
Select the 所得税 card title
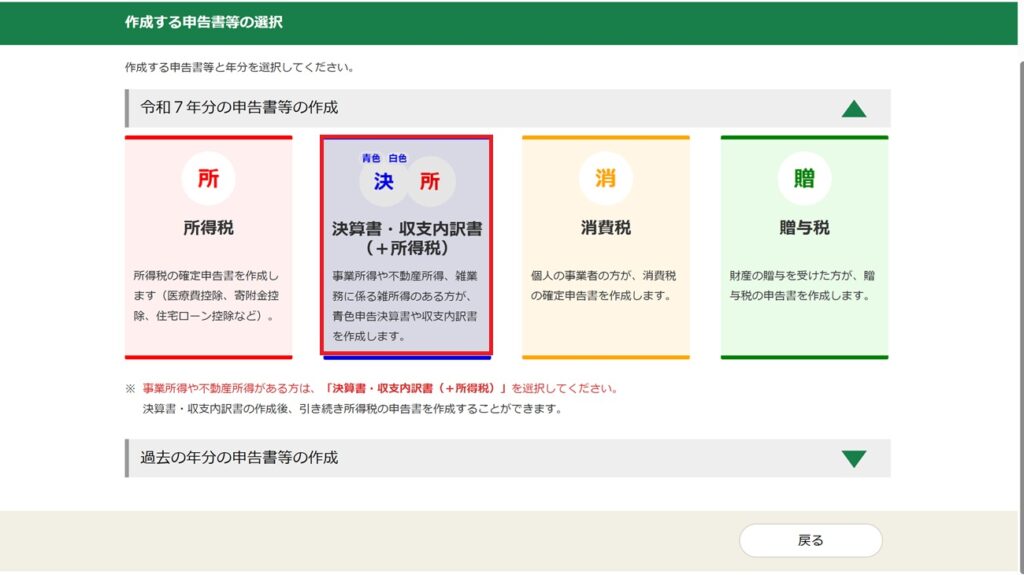(208, 228)
